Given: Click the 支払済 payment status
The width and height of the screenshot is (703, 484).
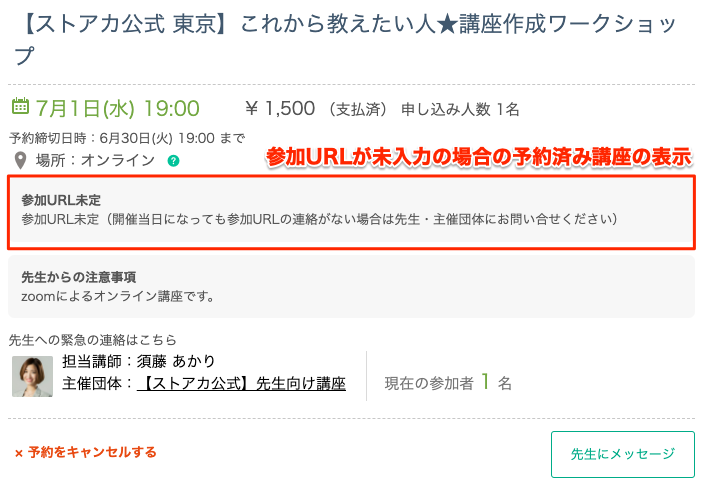Looking at the screenshot, I should [358, 109].
